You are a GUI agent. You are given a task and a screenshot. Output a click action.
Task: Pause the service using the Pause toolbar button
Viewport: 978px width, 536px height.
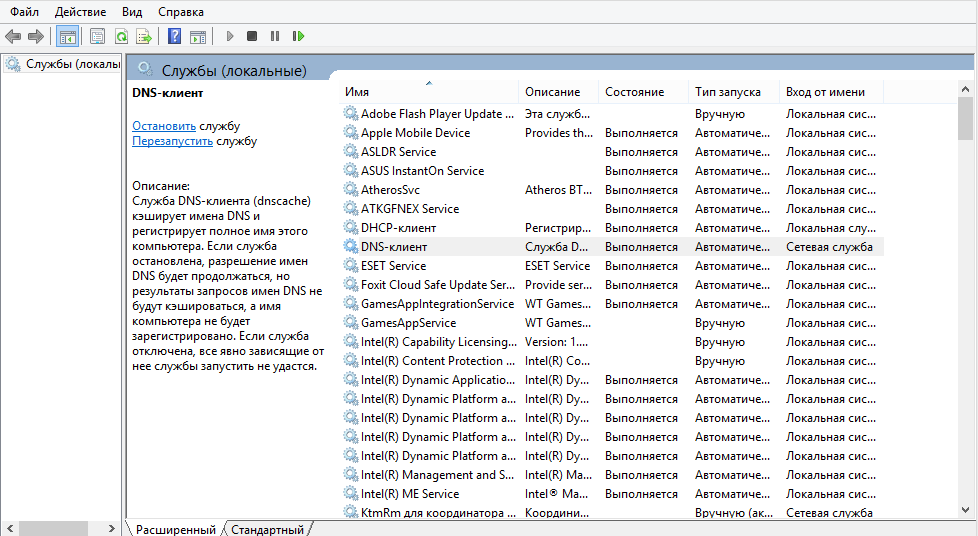[275, 36]
